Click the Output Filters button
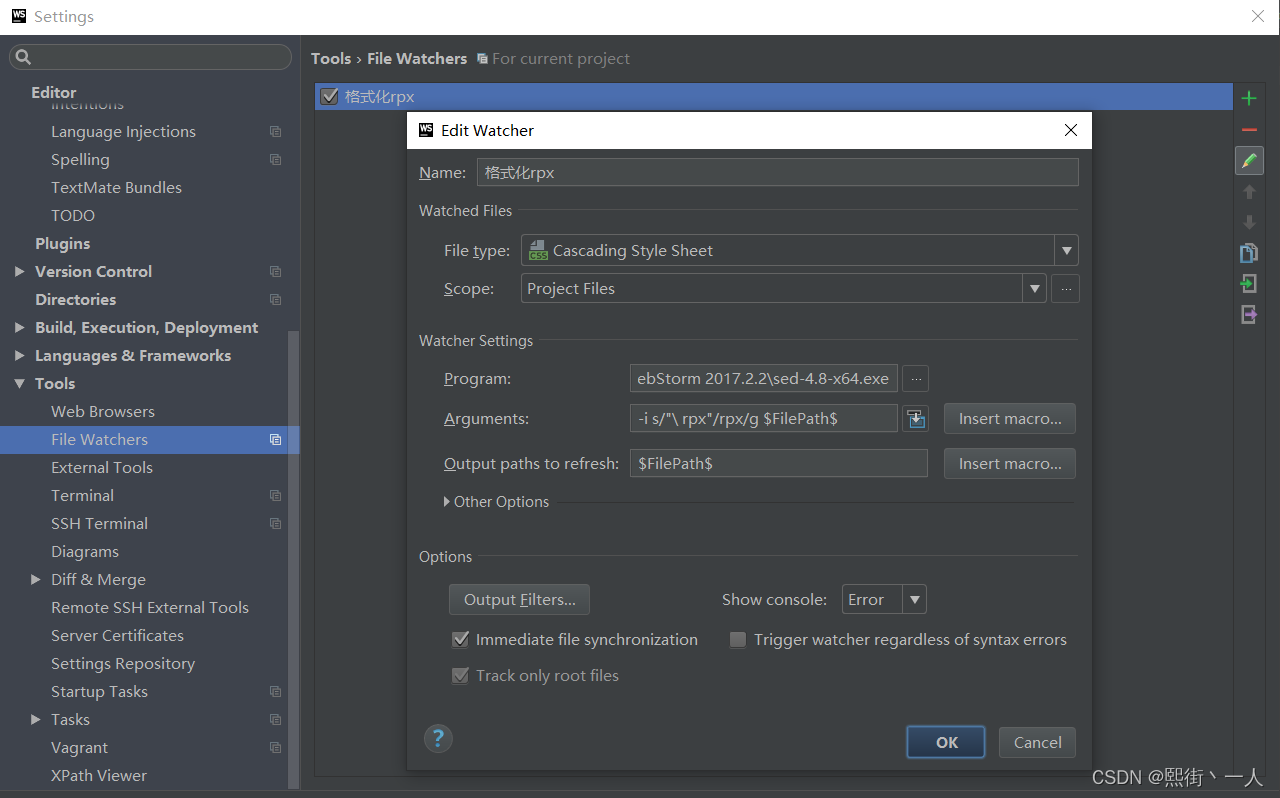 click(x=519, y=599)
